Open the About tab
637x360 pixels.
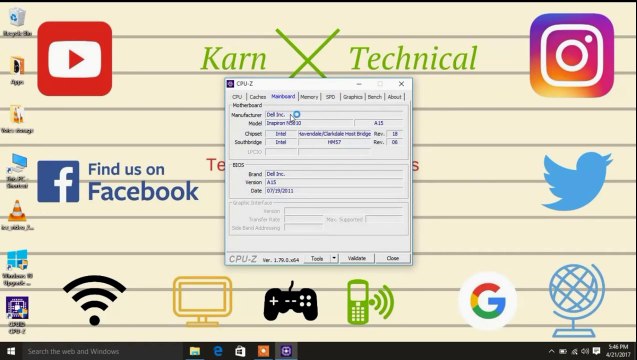pos(394,97)
